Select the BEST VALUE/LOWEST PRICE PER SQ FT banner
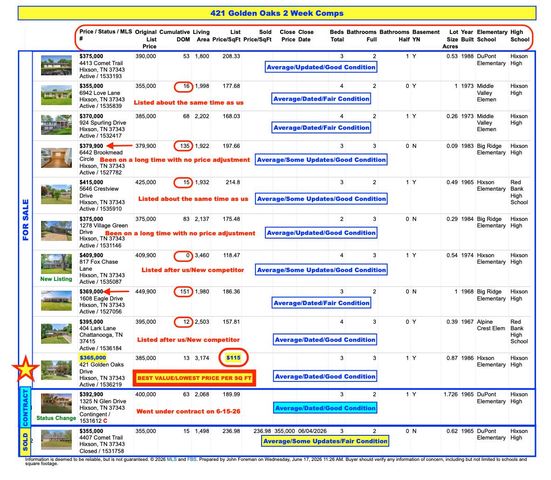 coord(194,378)
